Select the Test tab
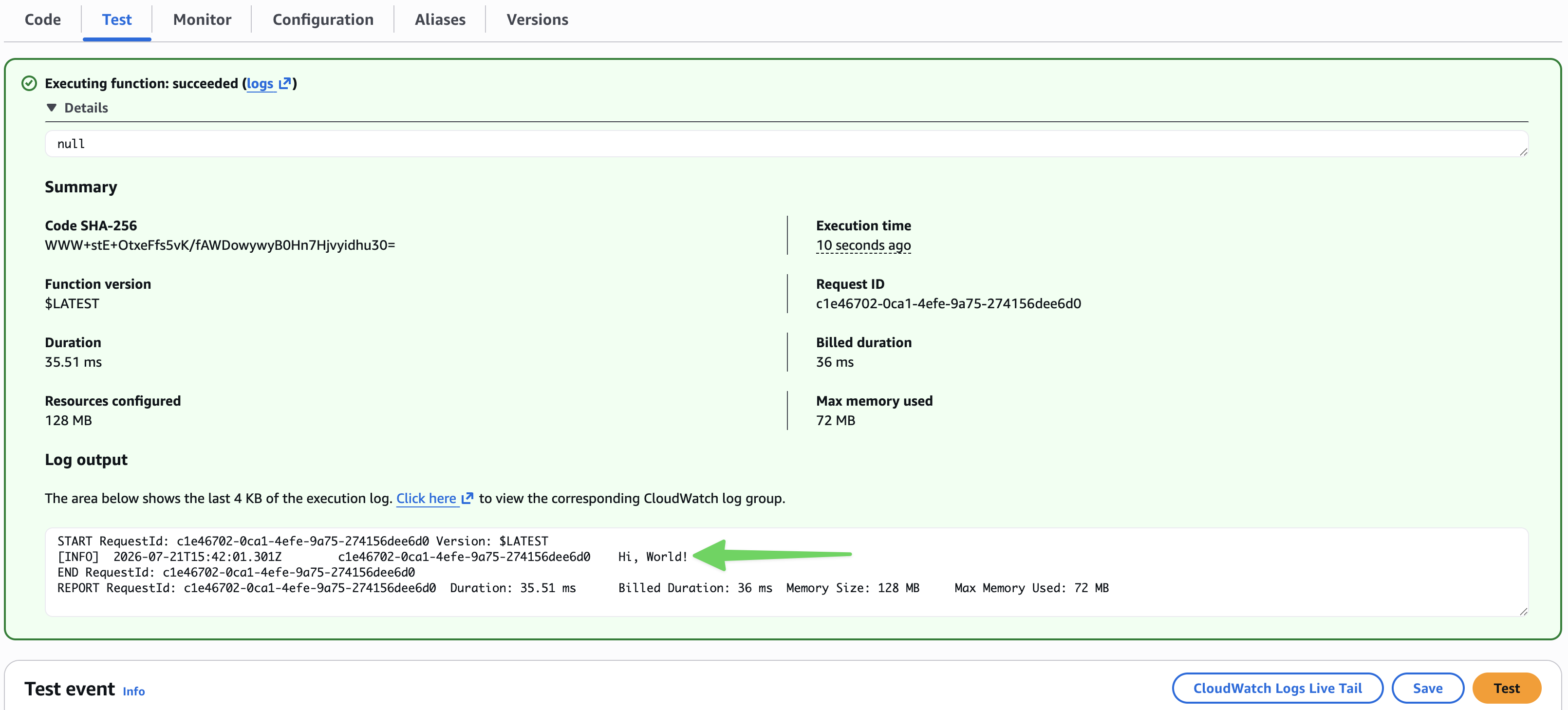 (117, 19)
